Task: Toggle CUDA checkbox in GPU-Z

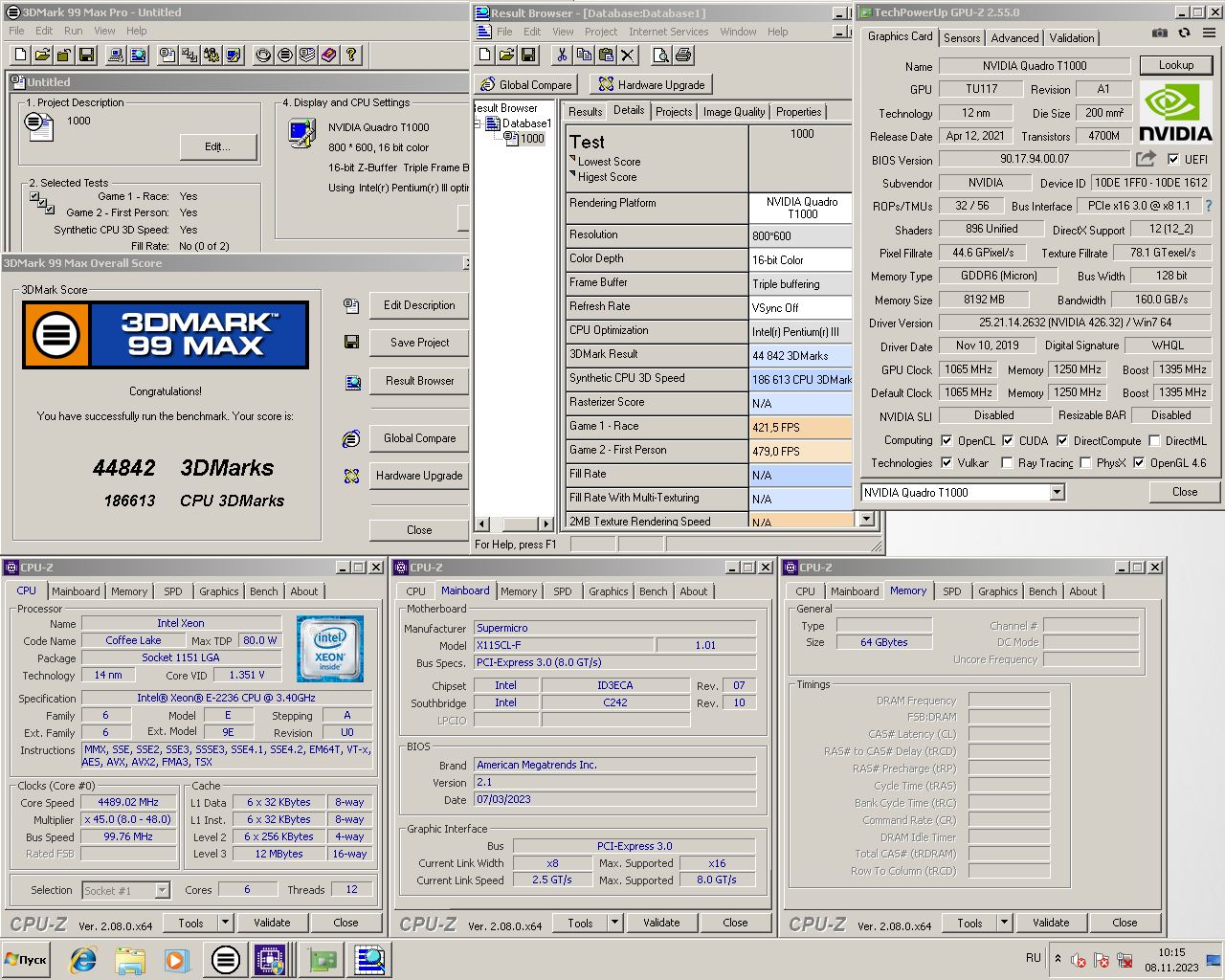Action: [1008, 441]
